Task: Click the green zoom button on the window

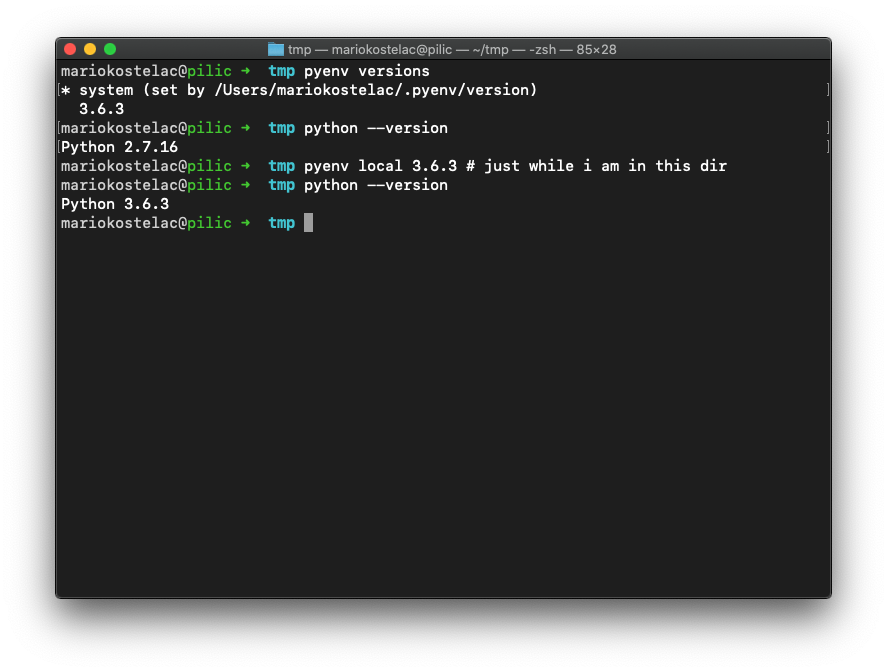Action: tap(109, 47)
